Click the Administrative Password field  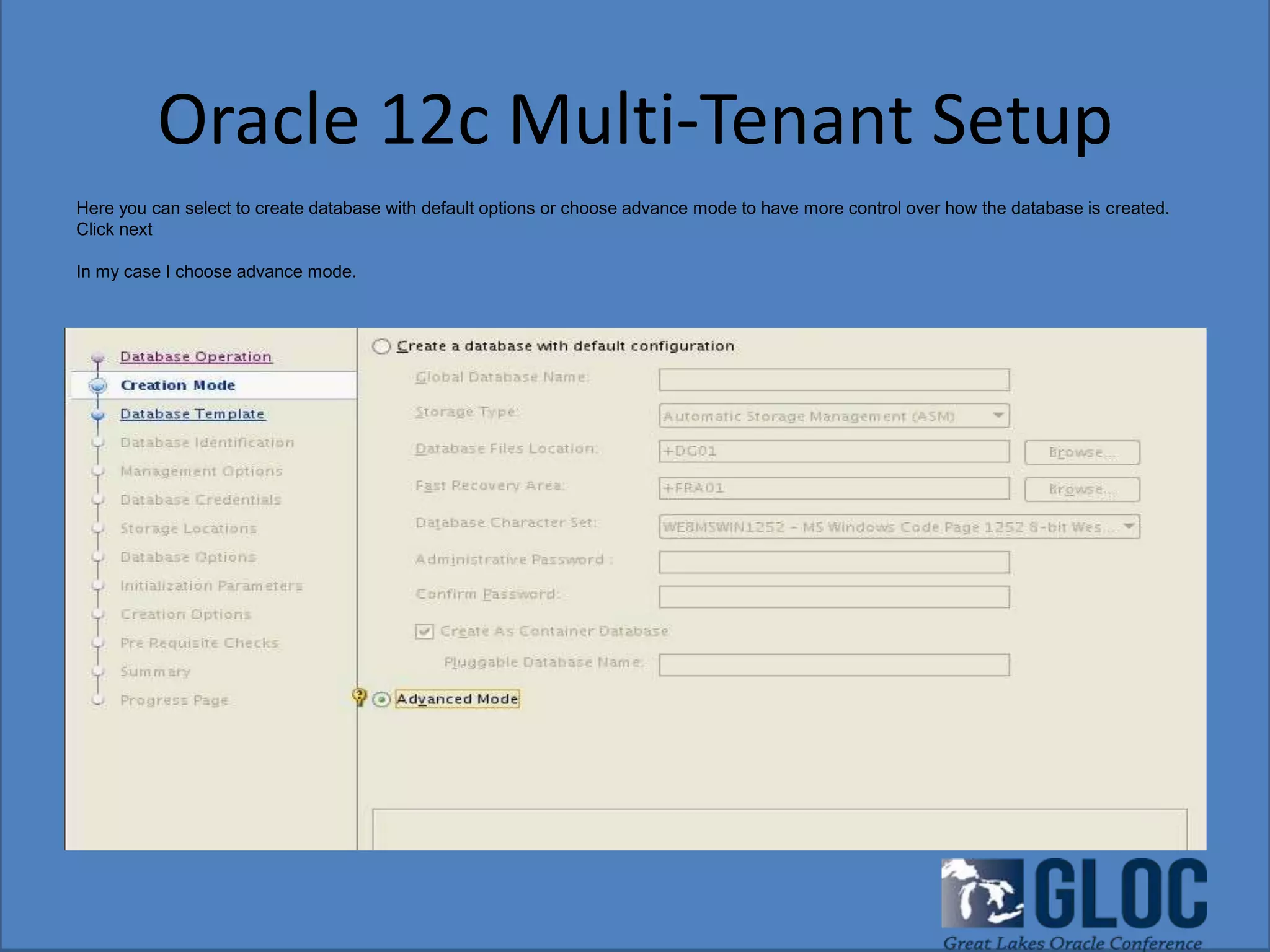click(834, 562)
